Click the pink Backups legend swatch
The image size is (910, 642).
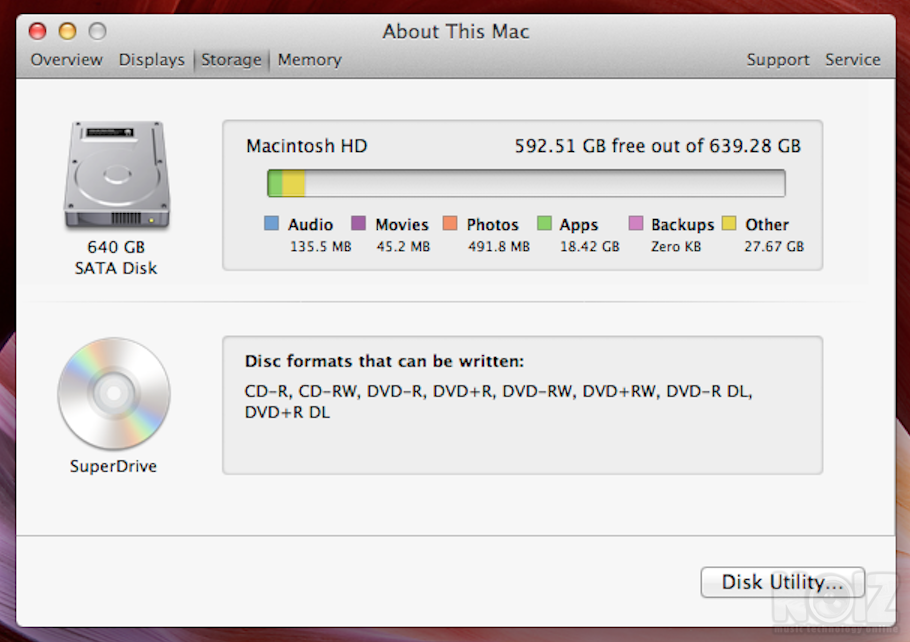[x=636, y=223]
